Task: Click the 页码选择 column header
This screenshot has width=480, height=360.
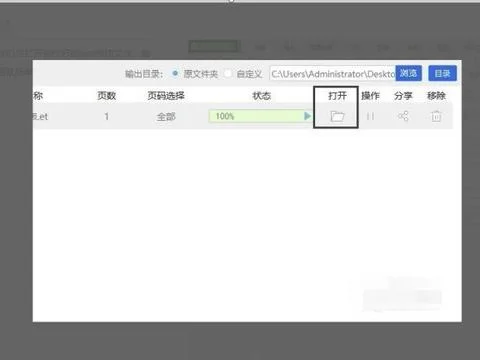Action: (166, 96)
